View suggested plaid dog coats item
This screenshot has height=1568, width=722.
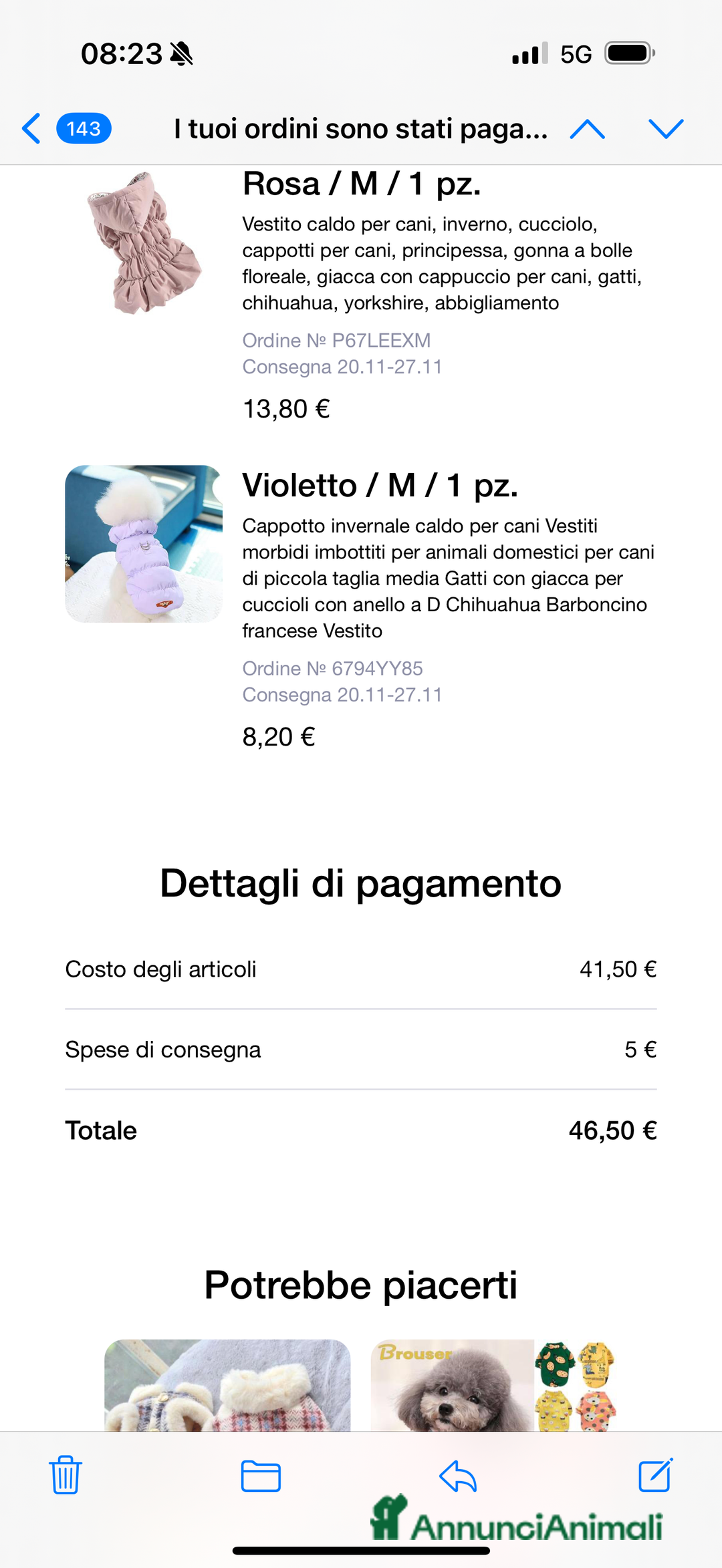click(x=227, y=1385)
